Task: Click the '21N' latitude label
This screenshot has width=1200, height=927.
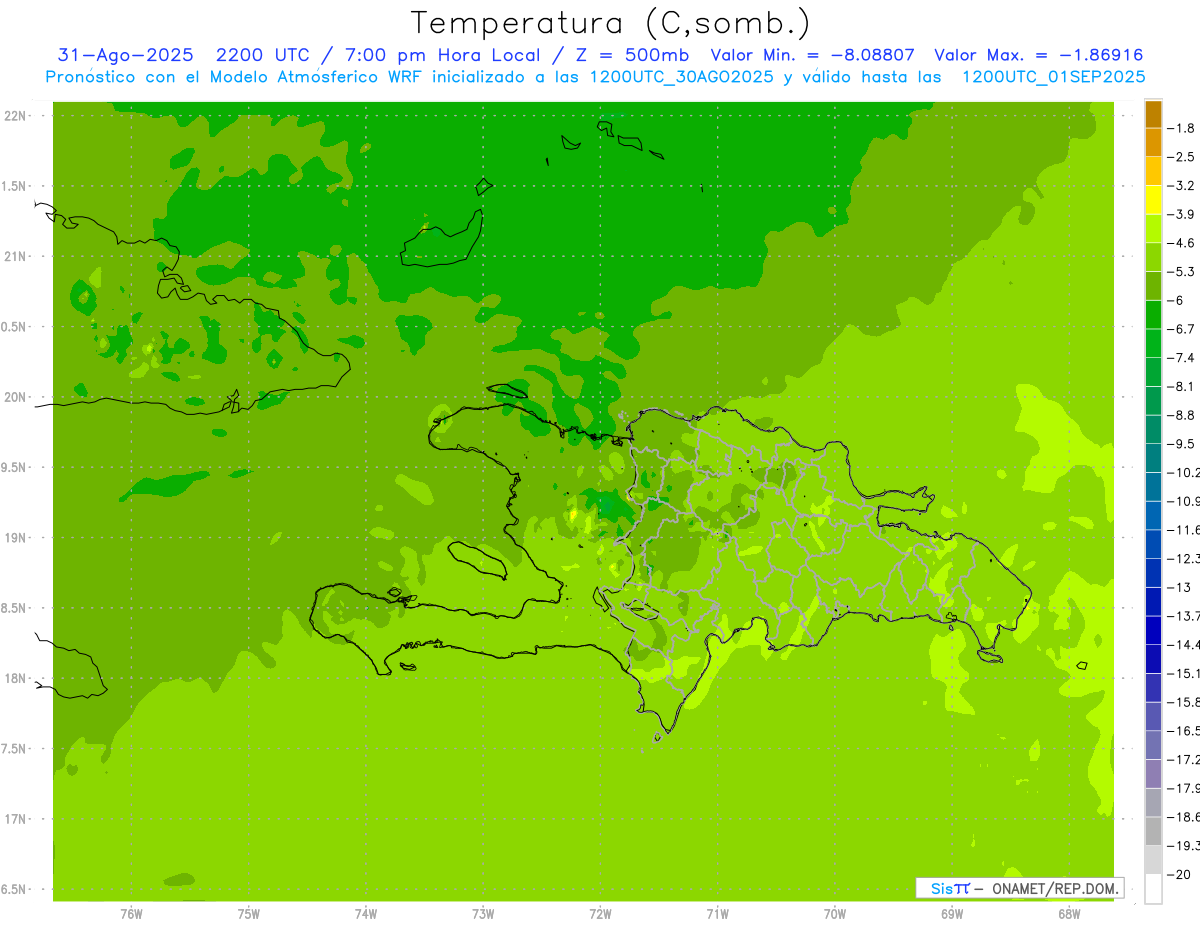Action: (x=15, y=256)
